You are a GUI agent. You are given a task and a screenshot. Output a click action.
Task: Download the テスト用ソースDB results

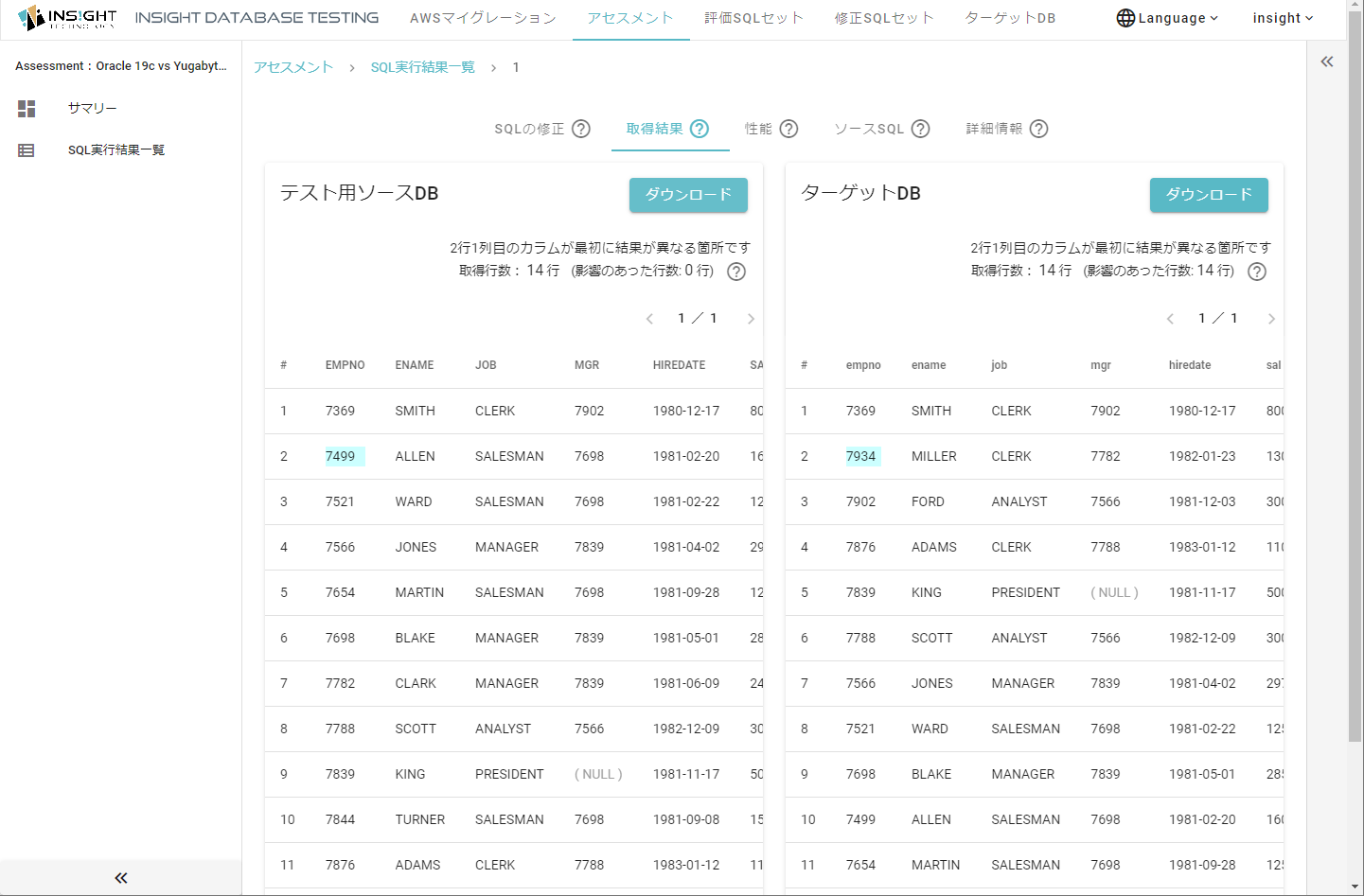688,195
